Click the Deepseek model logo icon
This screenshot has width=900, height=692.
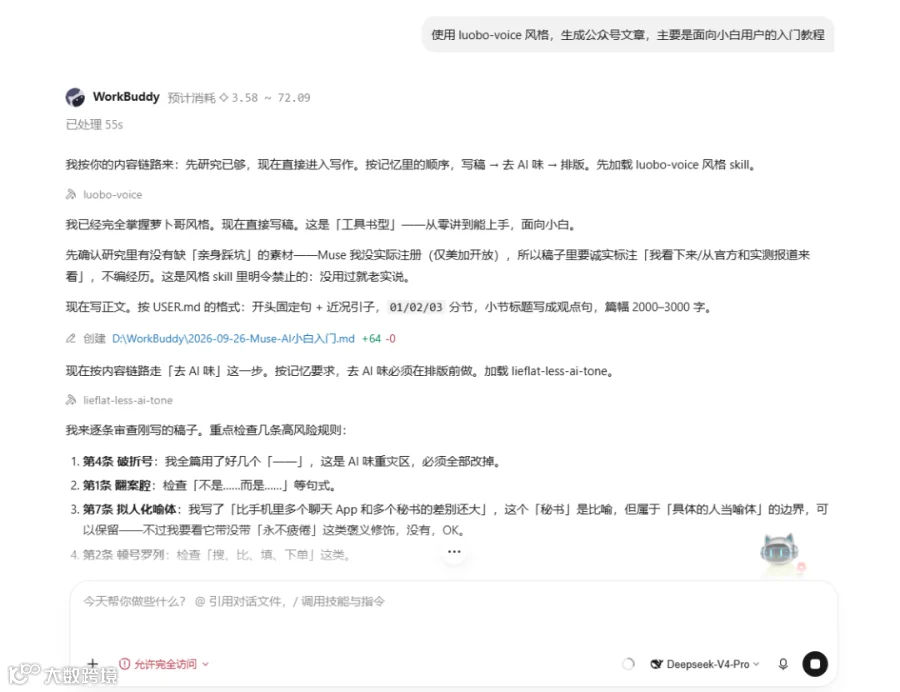656,664
